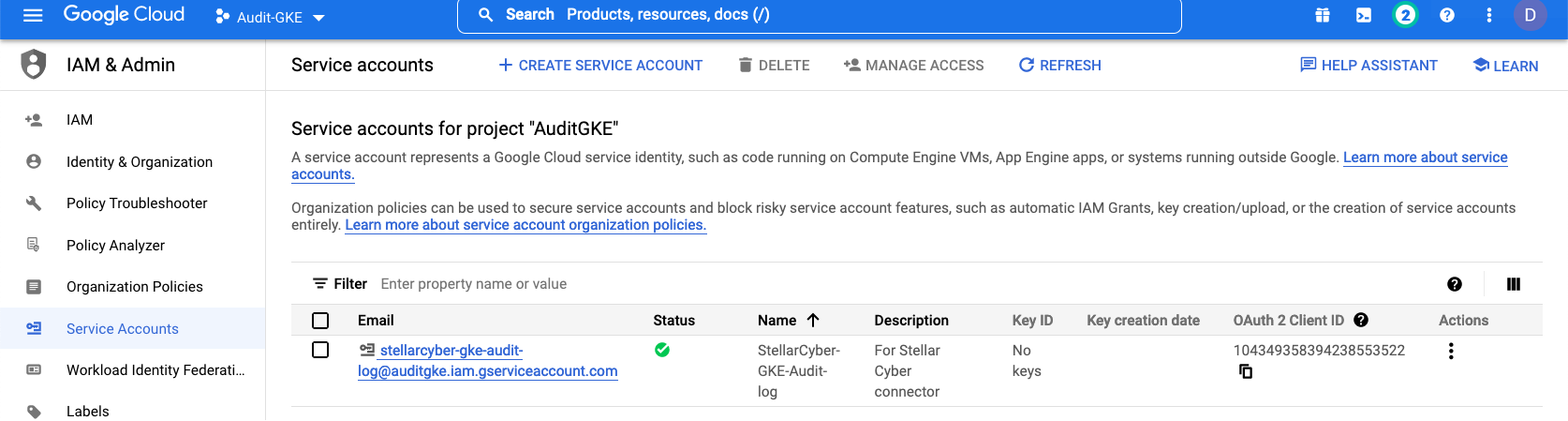Copy the OAuth 2 Client ID
Viewport: 1568px width, 421px height.
[x=1246, y=371]
